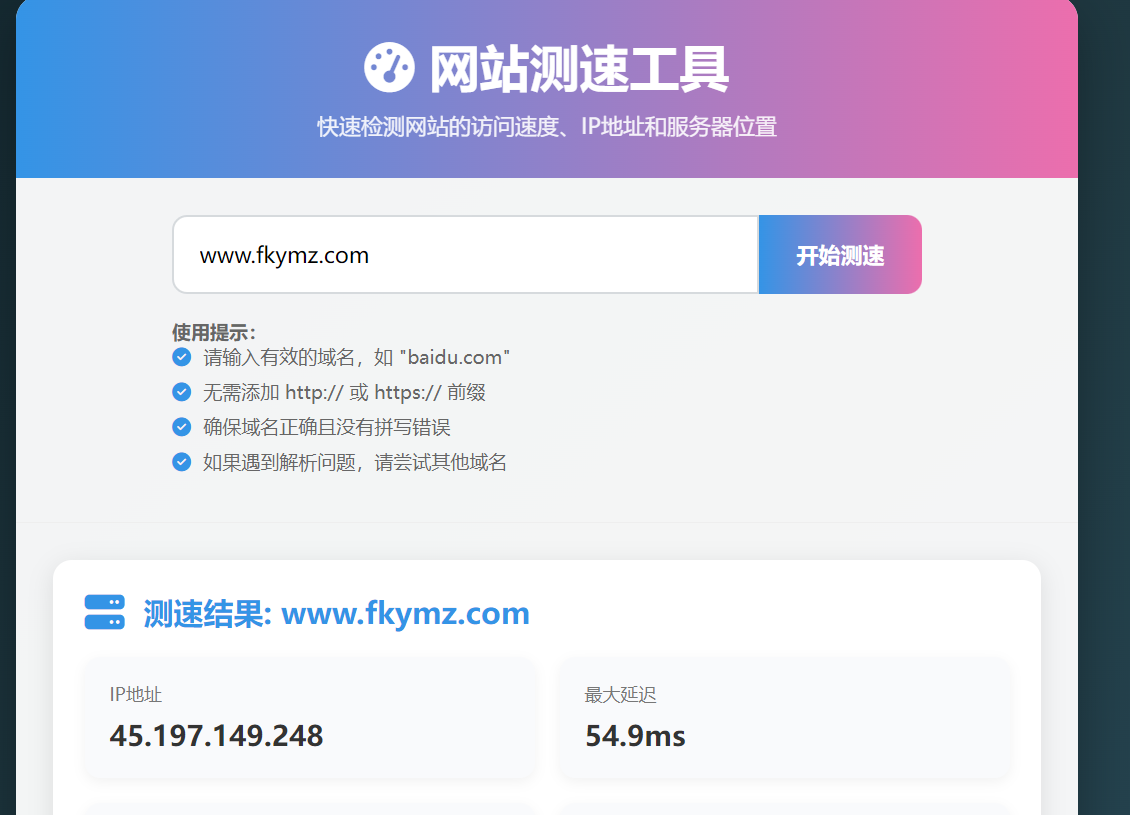Click the checkmark icon beside 无需添加 http://

[x=181, y=392]
